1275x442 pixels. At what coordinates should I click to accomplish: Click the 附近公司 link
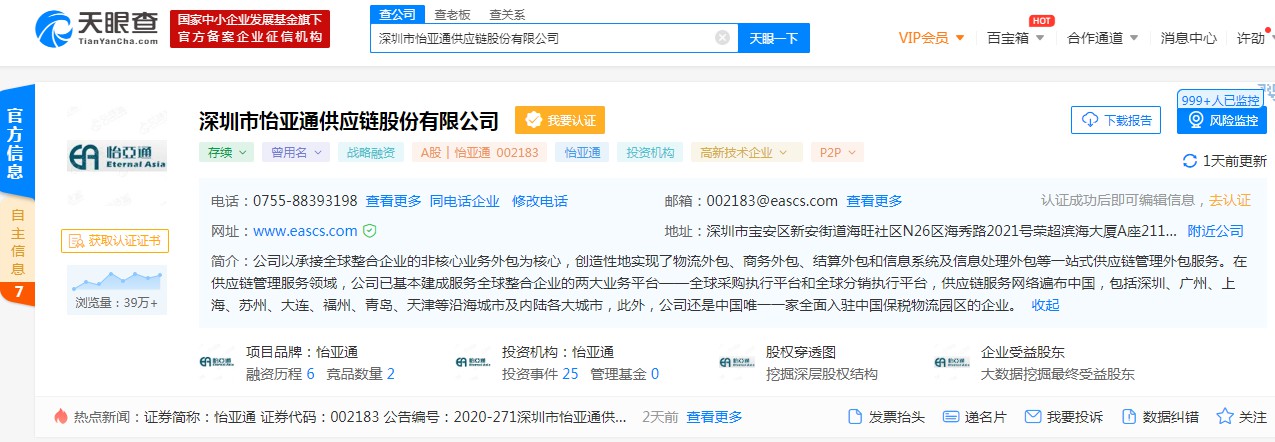coord(1216,231)
